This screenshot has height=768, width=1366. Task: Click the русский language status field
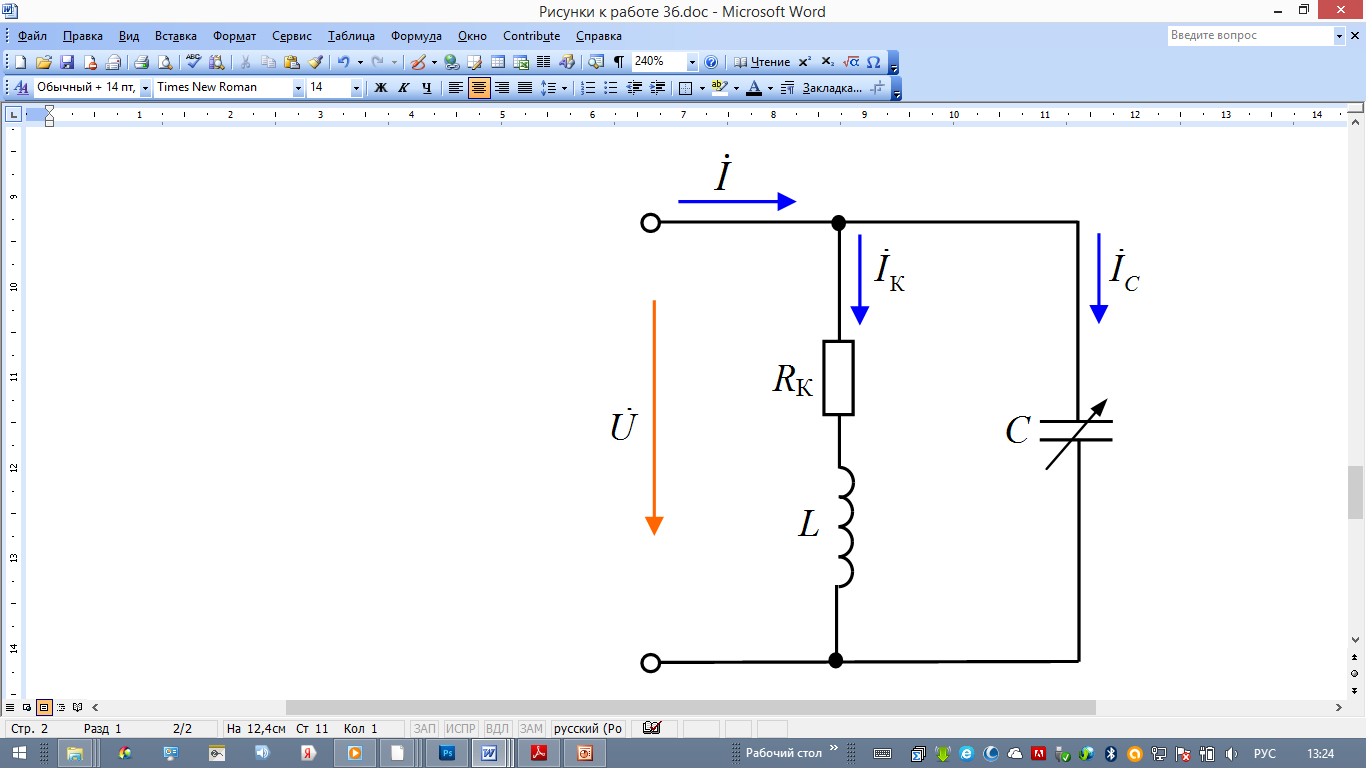click(x=588, y=728)
